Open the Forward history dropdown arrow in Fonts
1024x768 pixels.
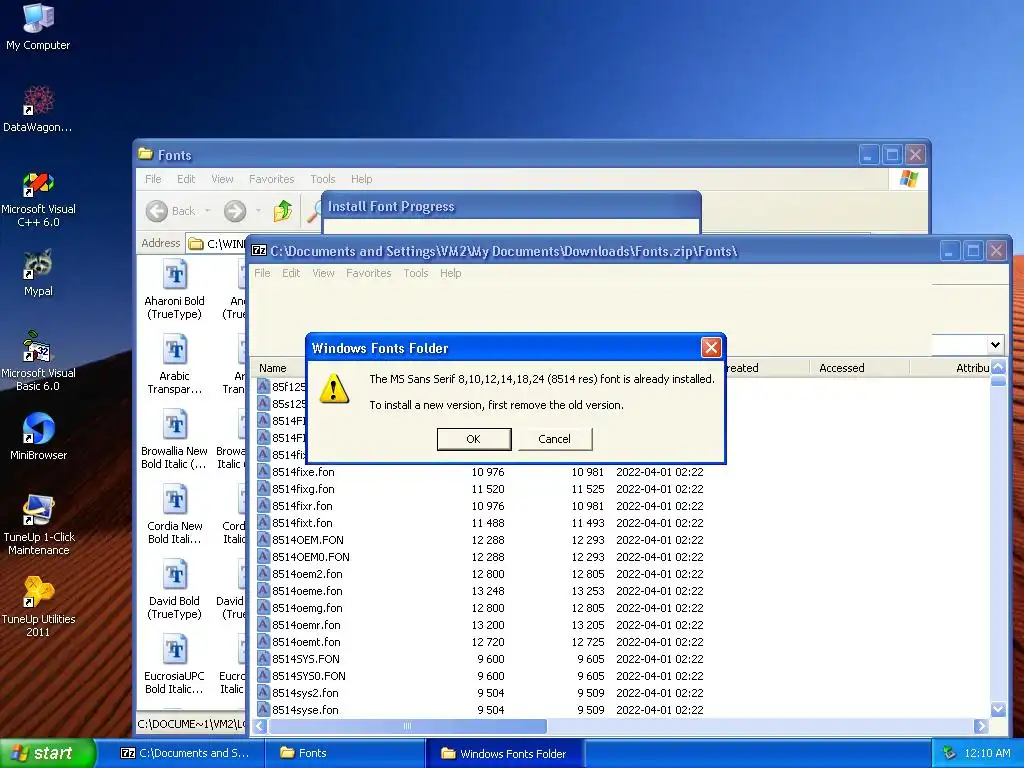click(x=258, y=211)
